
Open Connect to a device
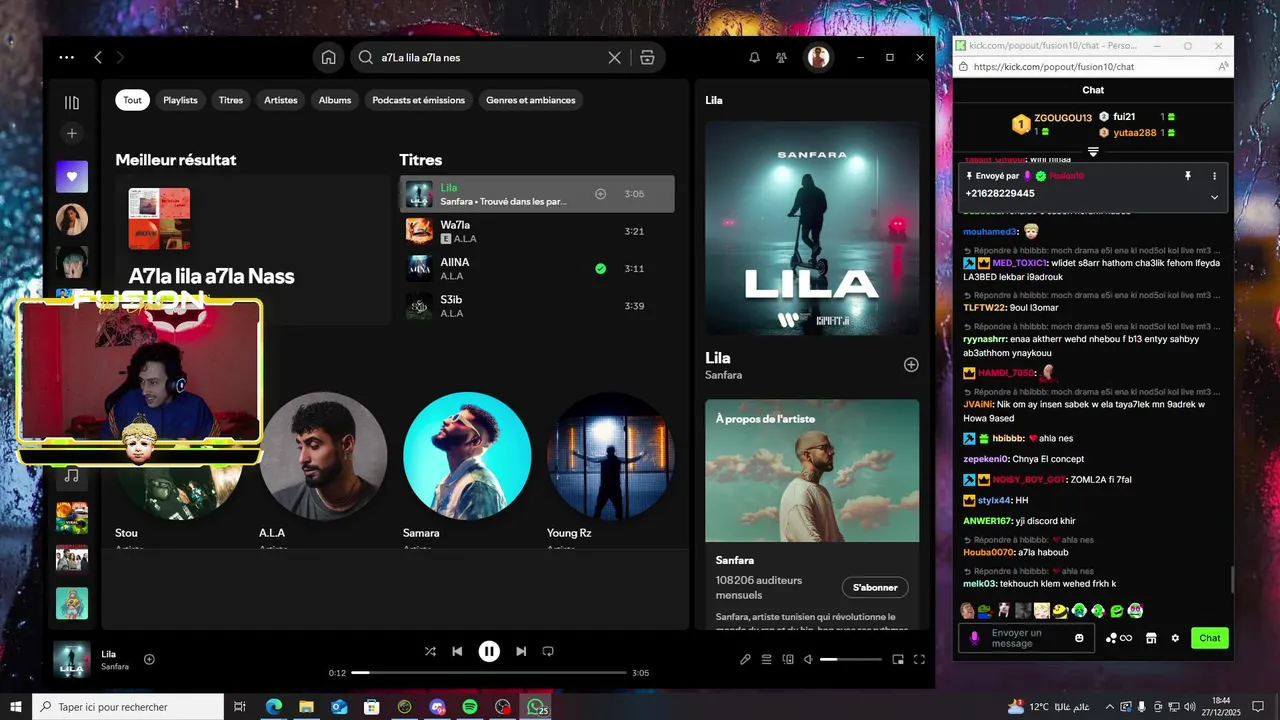788,659
